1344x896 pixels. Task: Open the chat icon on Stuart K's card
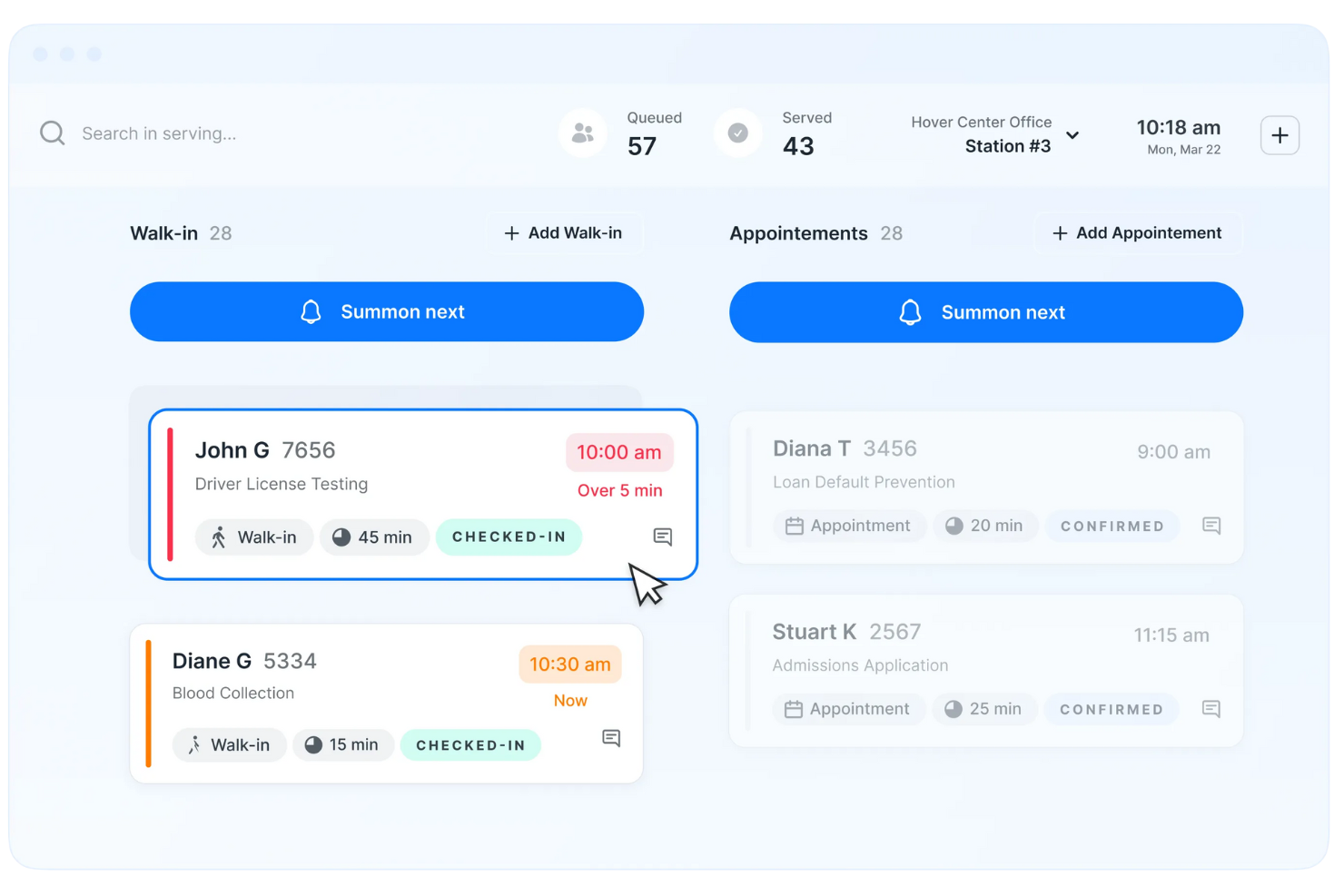point(1211,709)
